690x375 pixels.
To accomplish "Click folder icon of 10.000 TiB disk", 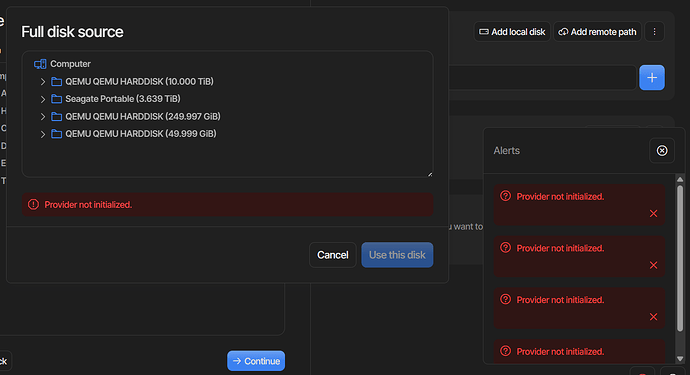I will [56, 81].
